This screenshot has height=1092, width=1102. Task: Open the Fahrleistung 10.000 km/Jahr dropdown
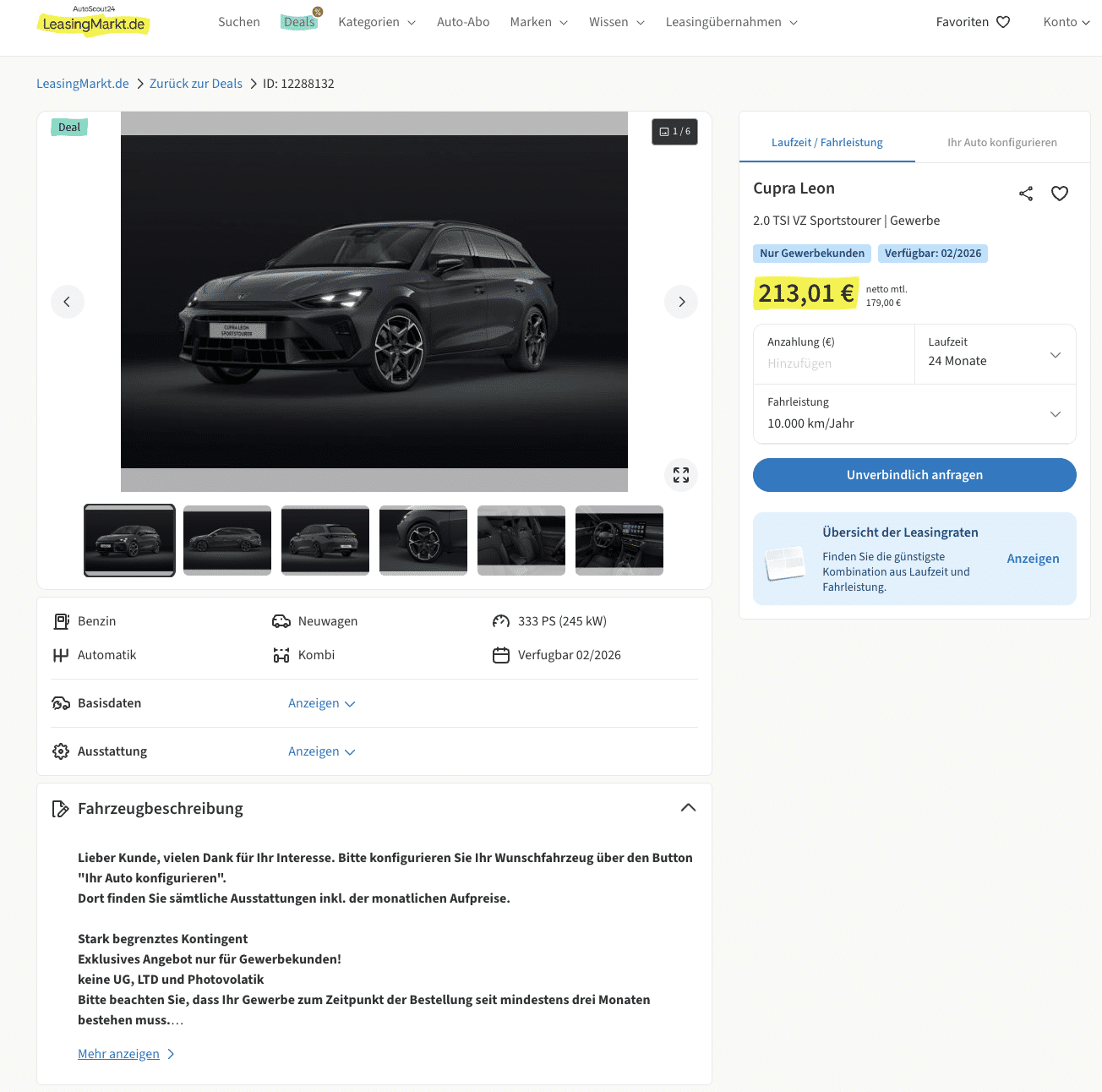tap(914, 414)
